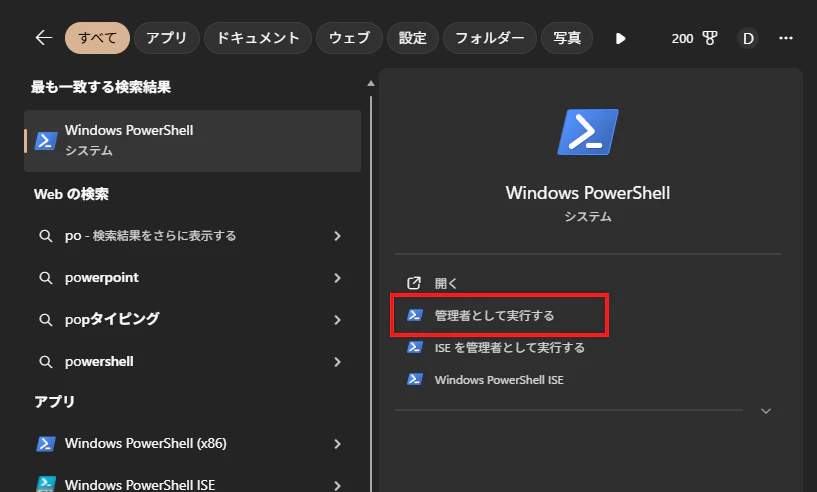Go back with the left arrow icon

(44, 38)
